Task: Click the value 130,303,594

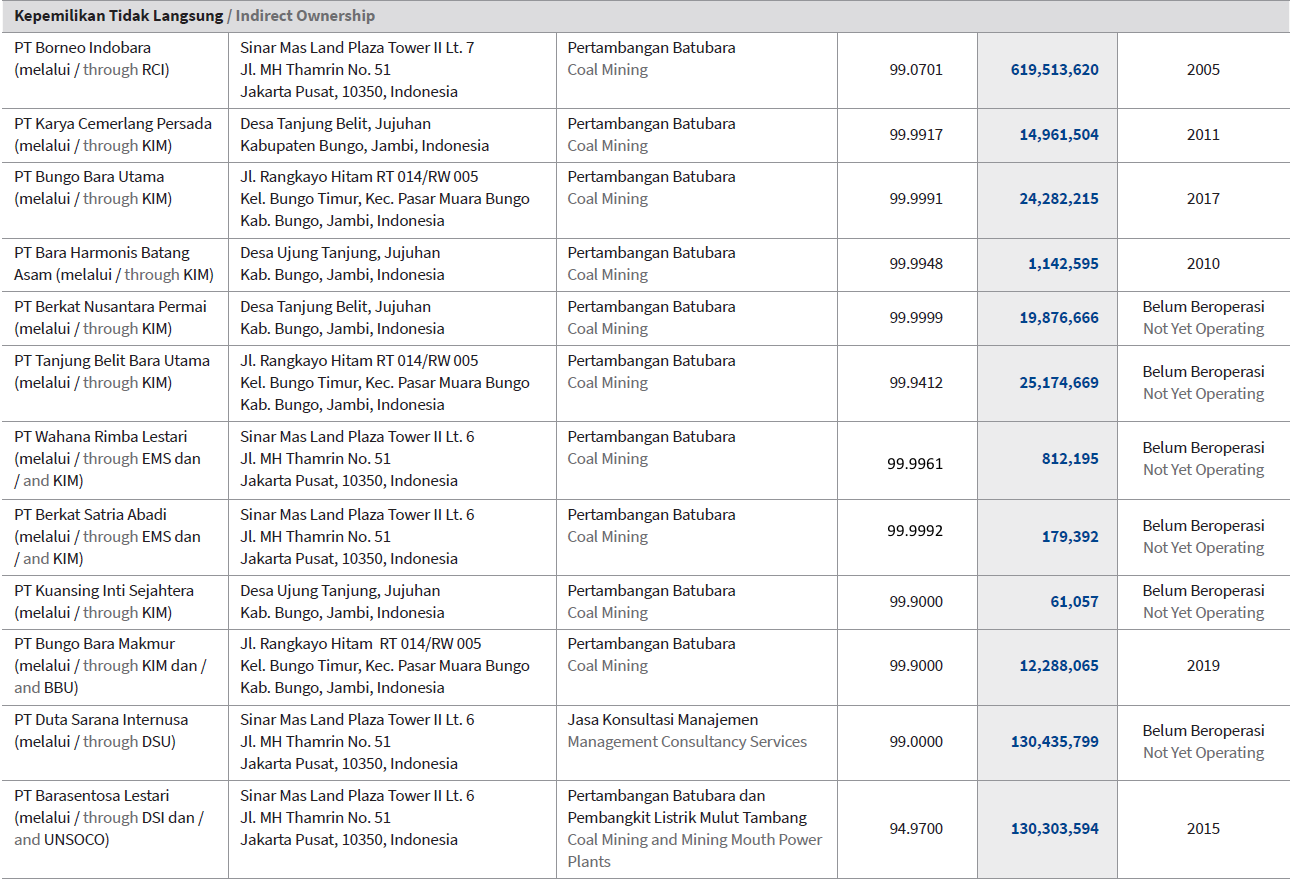Action: [x=1054, y=829]
